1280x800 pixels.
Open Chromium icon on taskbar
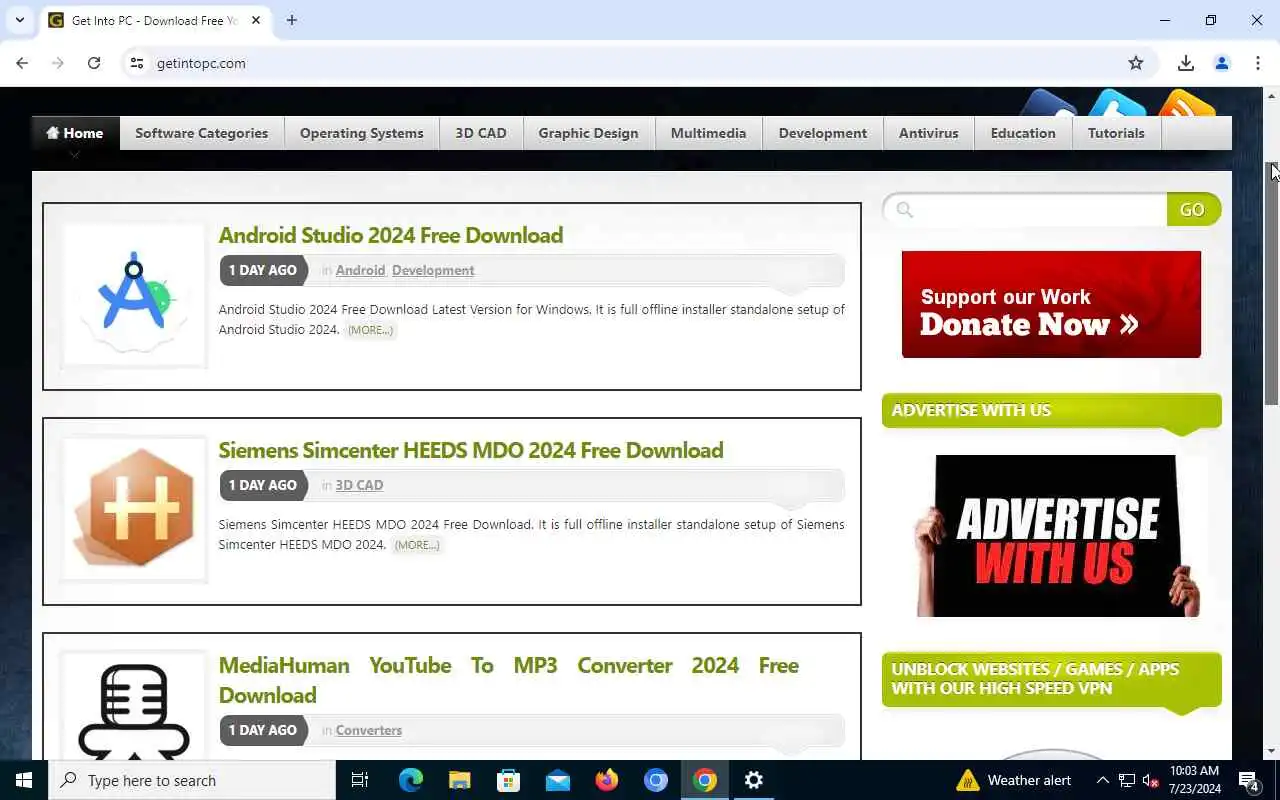[x=656, y=780]
